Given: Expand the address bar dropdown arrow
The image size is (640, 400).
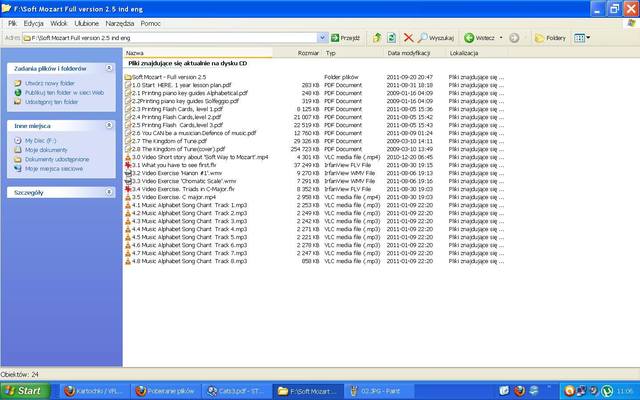Looking at the screenshot, I should click(x=322, y=38).
